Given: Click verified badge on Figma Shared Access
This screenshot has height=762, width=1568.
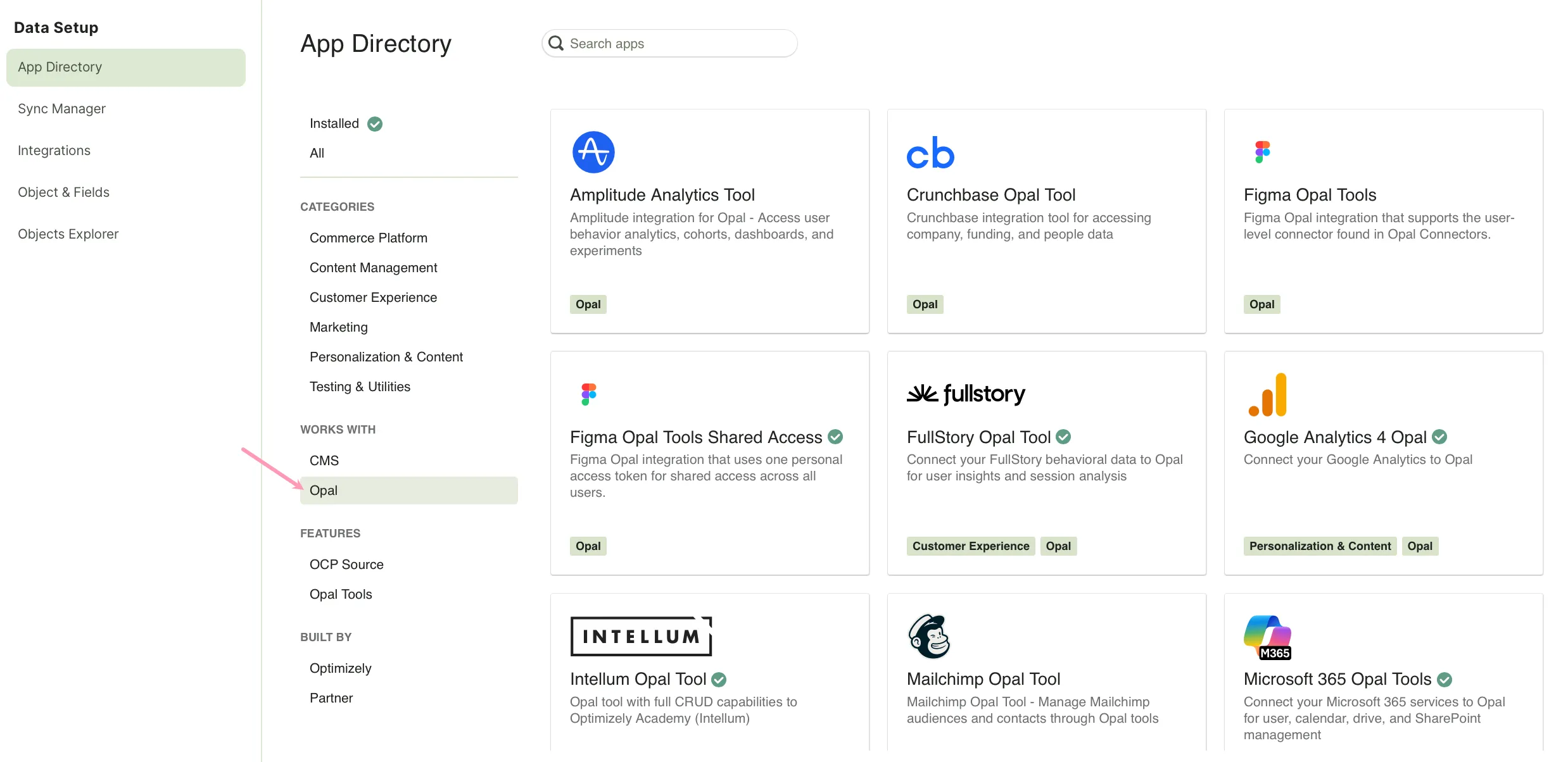Looking at the screenshot, I should [x=835, y=437].
